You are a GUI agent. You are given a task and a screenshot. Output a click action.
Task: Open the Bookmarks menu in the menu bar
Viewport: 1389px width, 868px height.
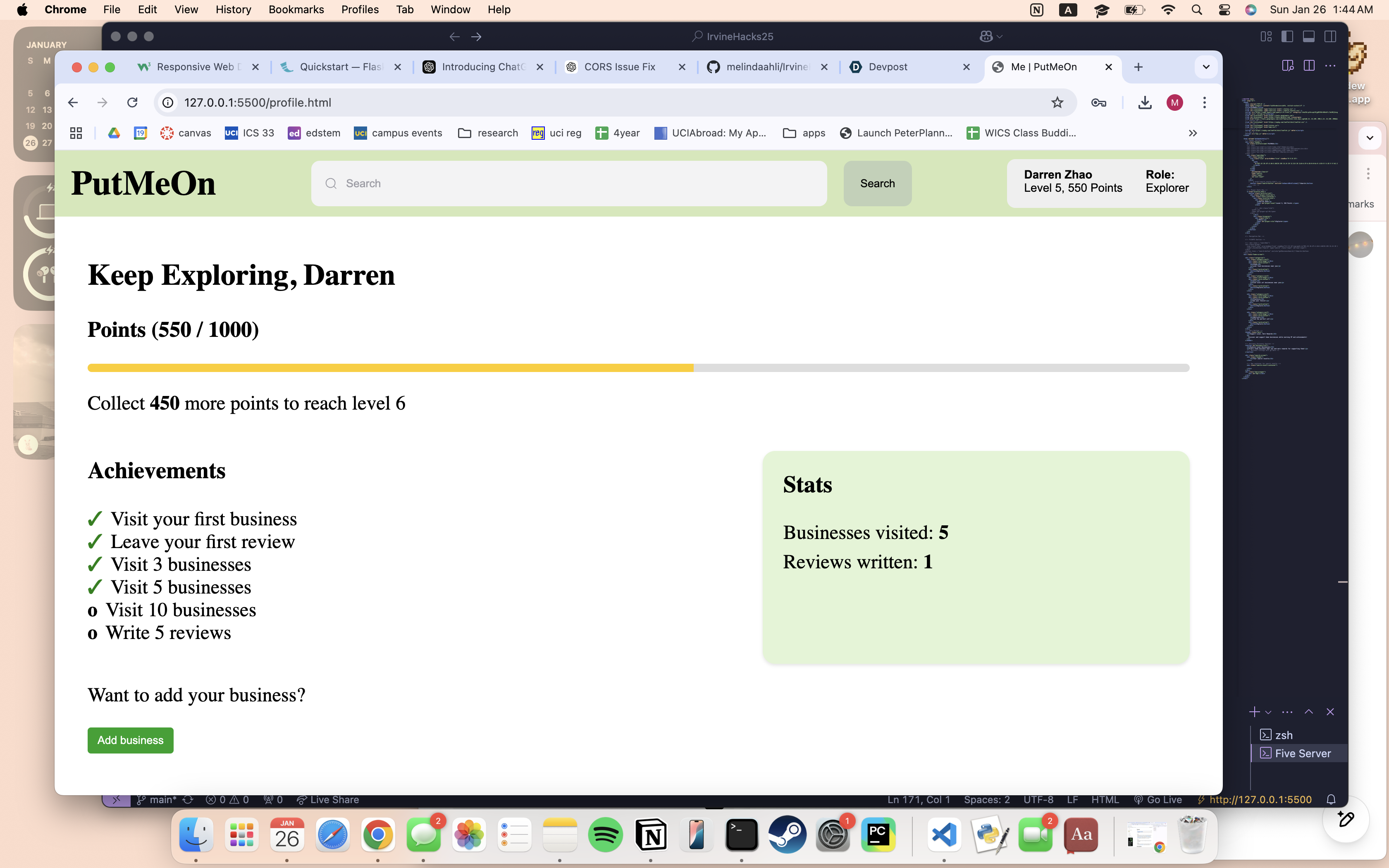click(x=296, y=9)
